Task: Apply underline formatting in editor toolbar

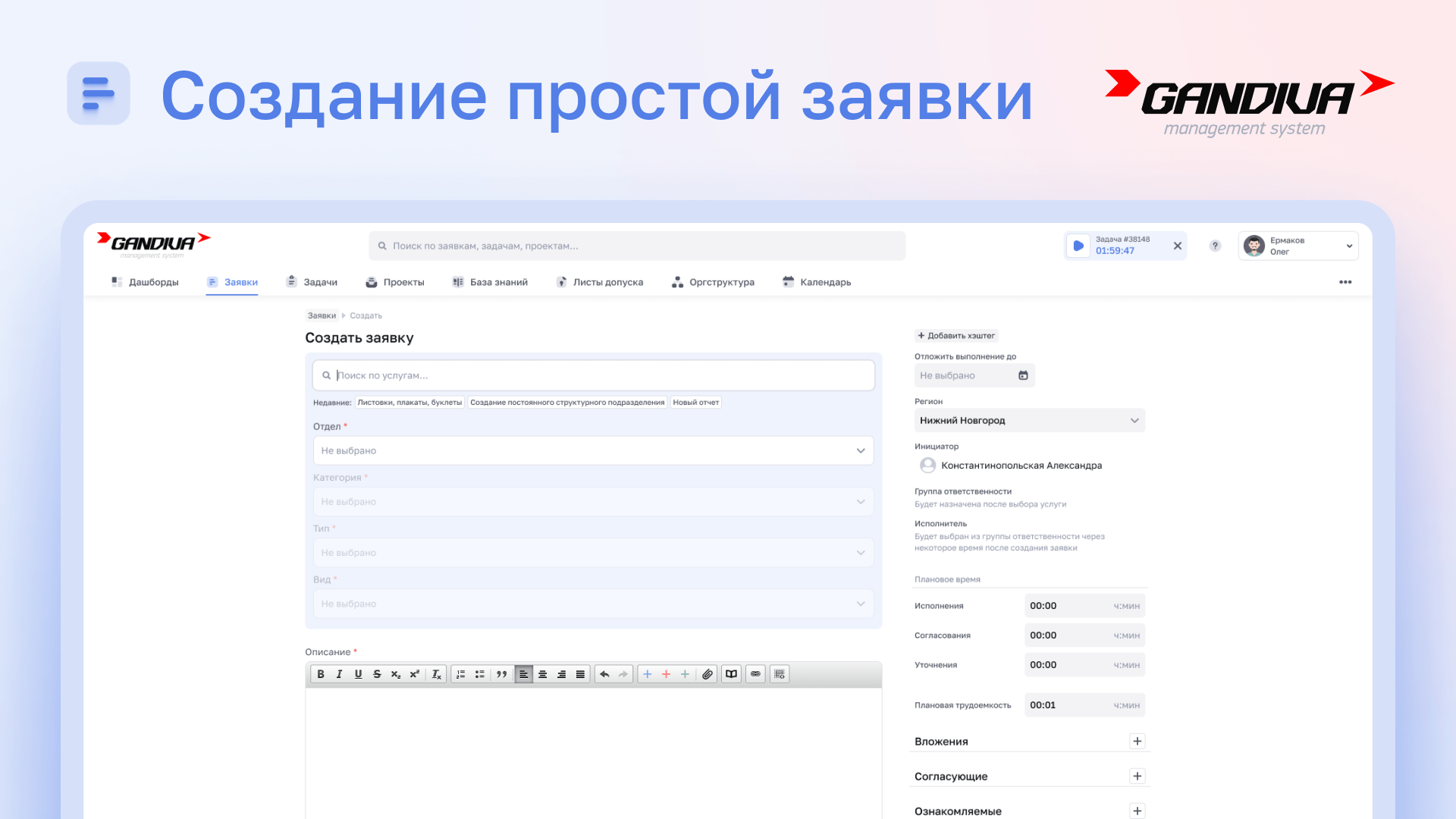Action: pyautogui.click(x=358, y=674)
